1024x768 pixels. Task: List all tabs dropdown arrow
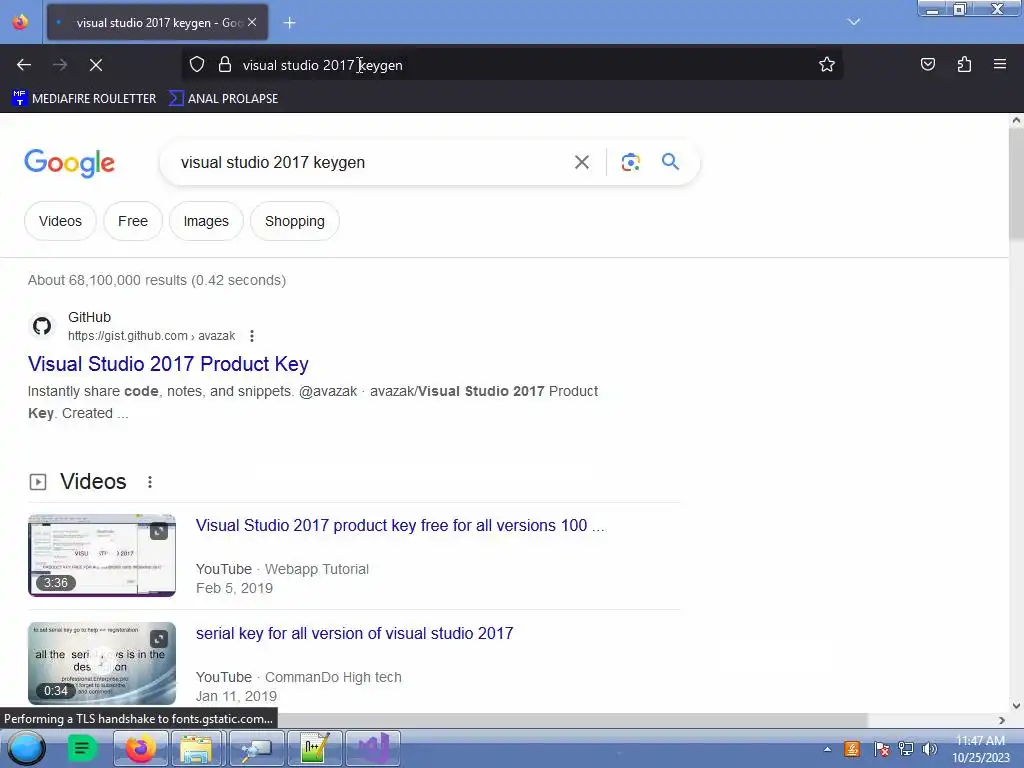[x=854, y=22]
